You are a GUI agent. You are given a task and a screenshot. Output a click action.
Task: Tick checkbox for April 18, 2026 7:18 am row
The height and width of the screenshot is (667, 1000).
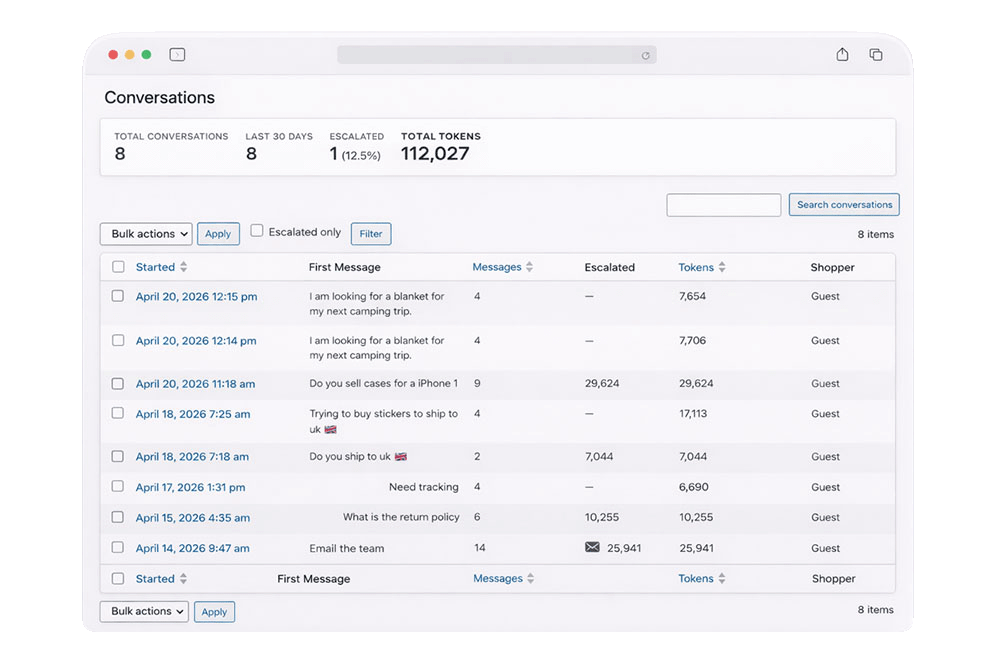pyautogui.click(x=118, y=457)
